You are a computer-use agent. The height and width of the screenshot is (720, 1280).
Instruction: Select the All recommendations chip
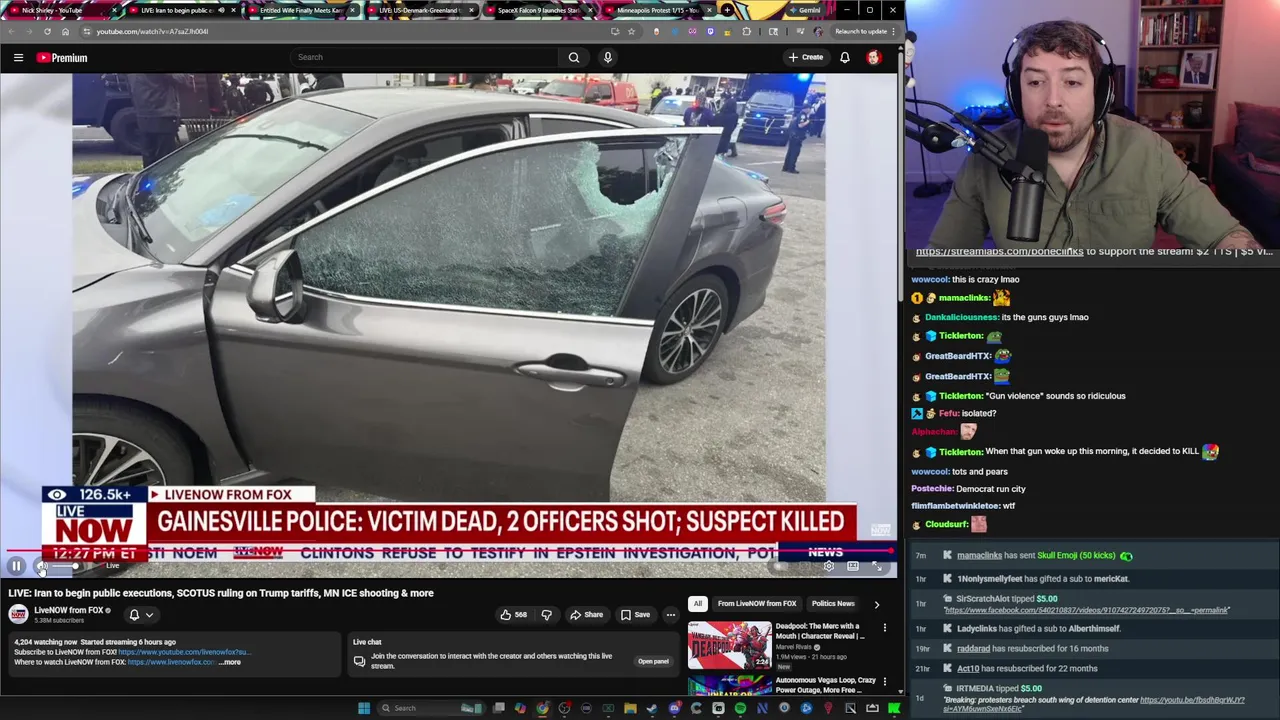tap(697, 604)
